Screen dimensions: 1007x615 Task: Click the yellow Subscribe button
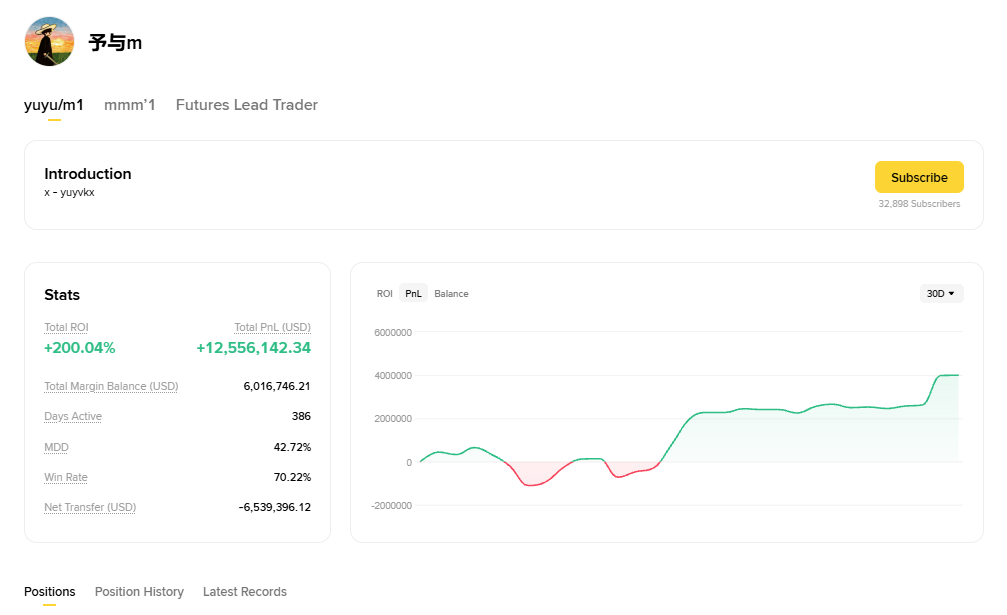point(919,177)
